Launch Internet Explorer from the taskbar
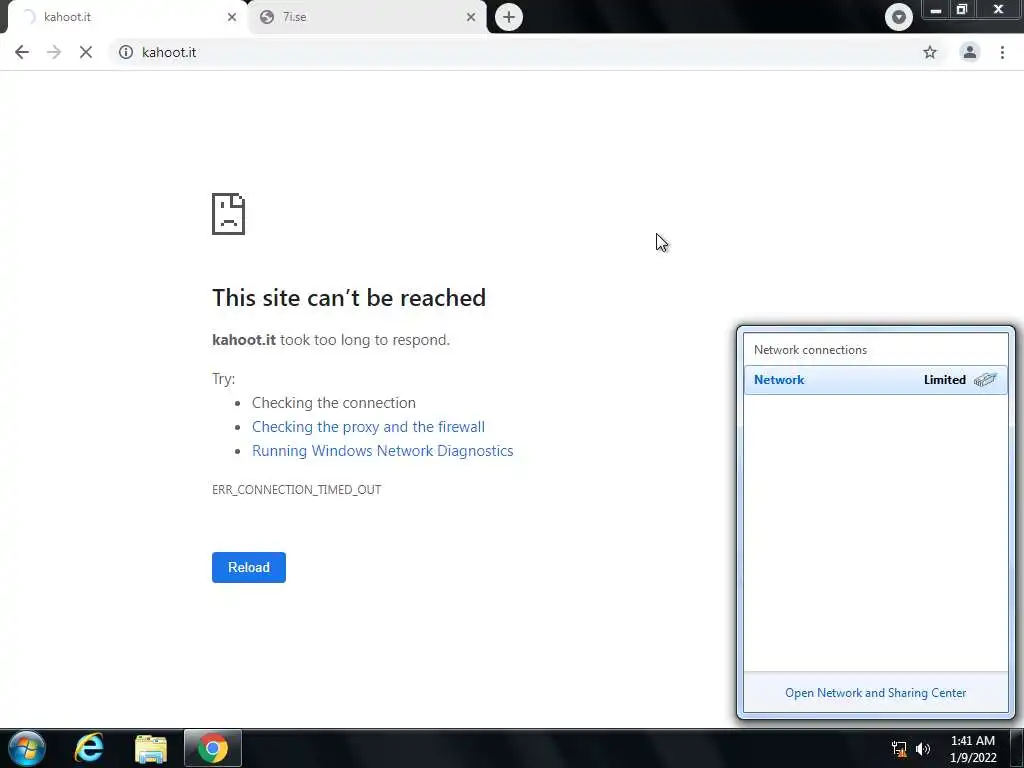This screenshot has width=1024, height=768. [89, 748]
